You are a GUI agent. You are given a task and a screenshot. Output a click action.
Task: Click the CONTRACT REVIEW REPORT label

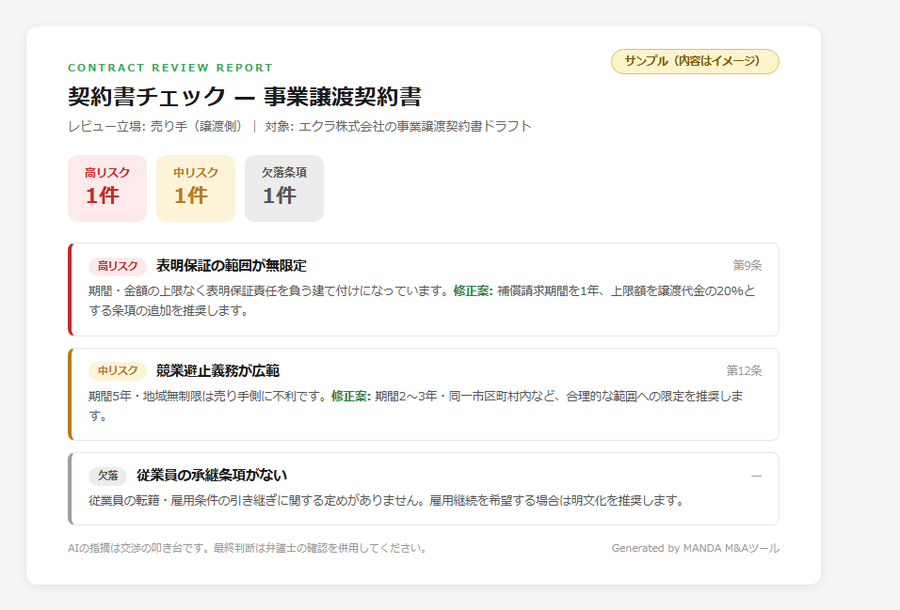[170, 68]
